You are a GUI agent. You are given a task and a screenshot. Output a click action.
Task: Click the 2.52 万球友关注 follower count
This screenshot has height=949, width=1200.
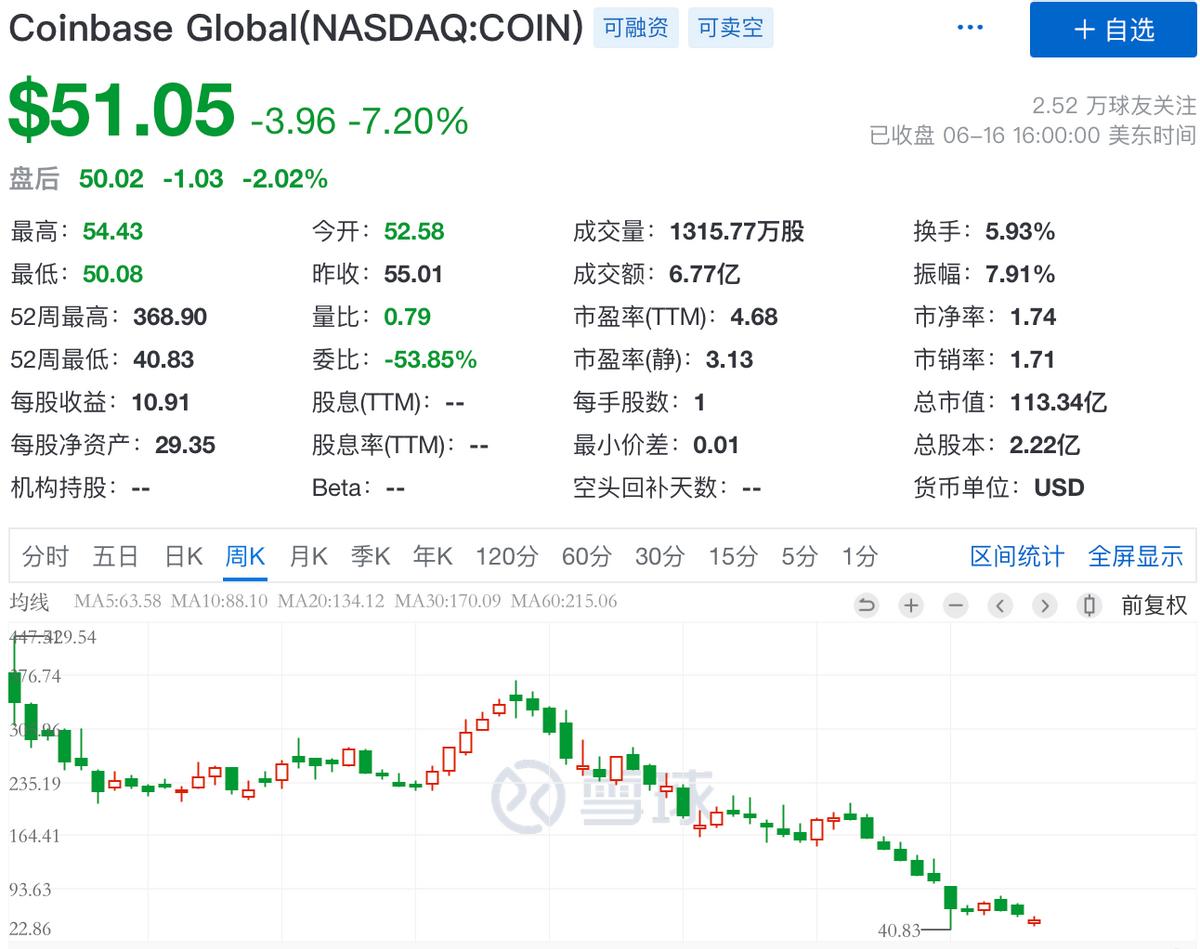[x=1114, y=104]
